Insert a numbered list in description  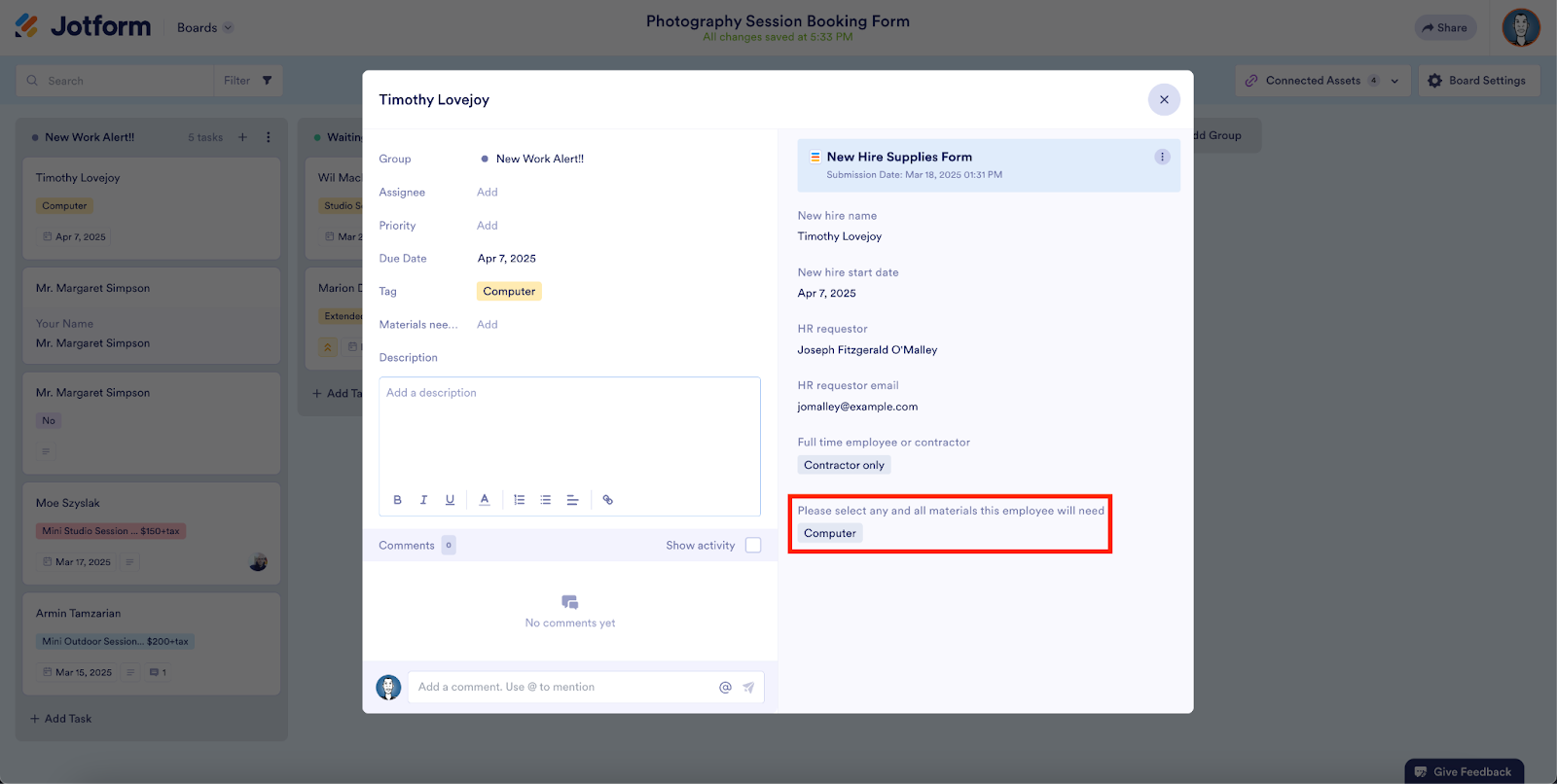pos(520,500)
